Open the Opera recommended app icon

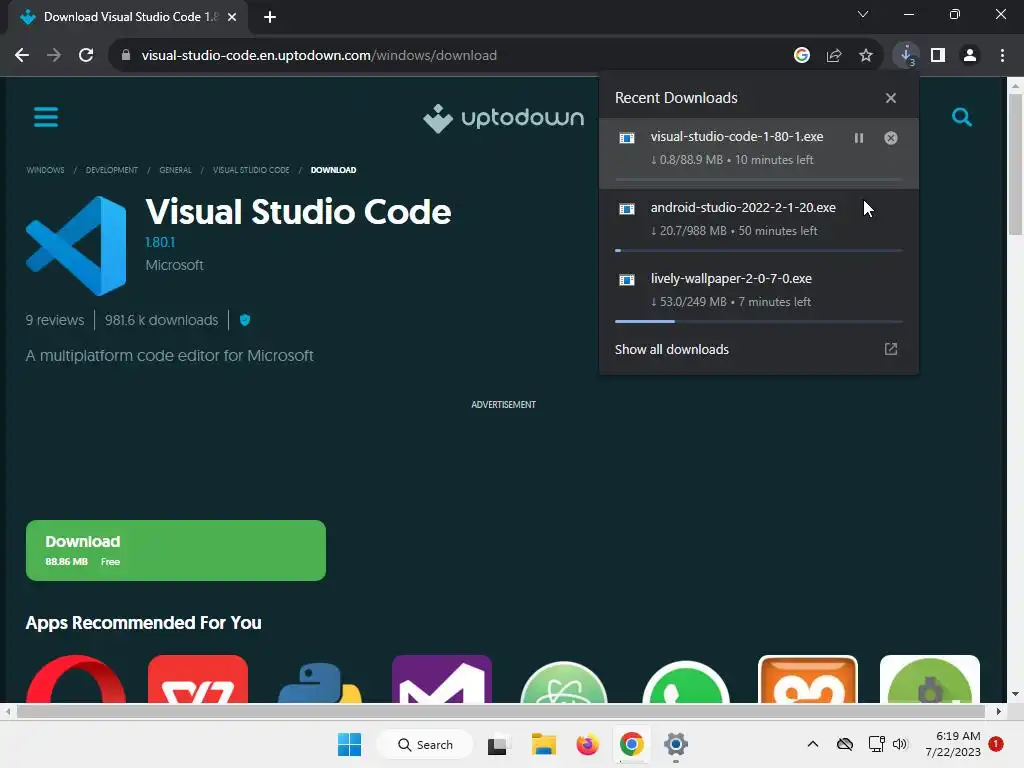76,679
